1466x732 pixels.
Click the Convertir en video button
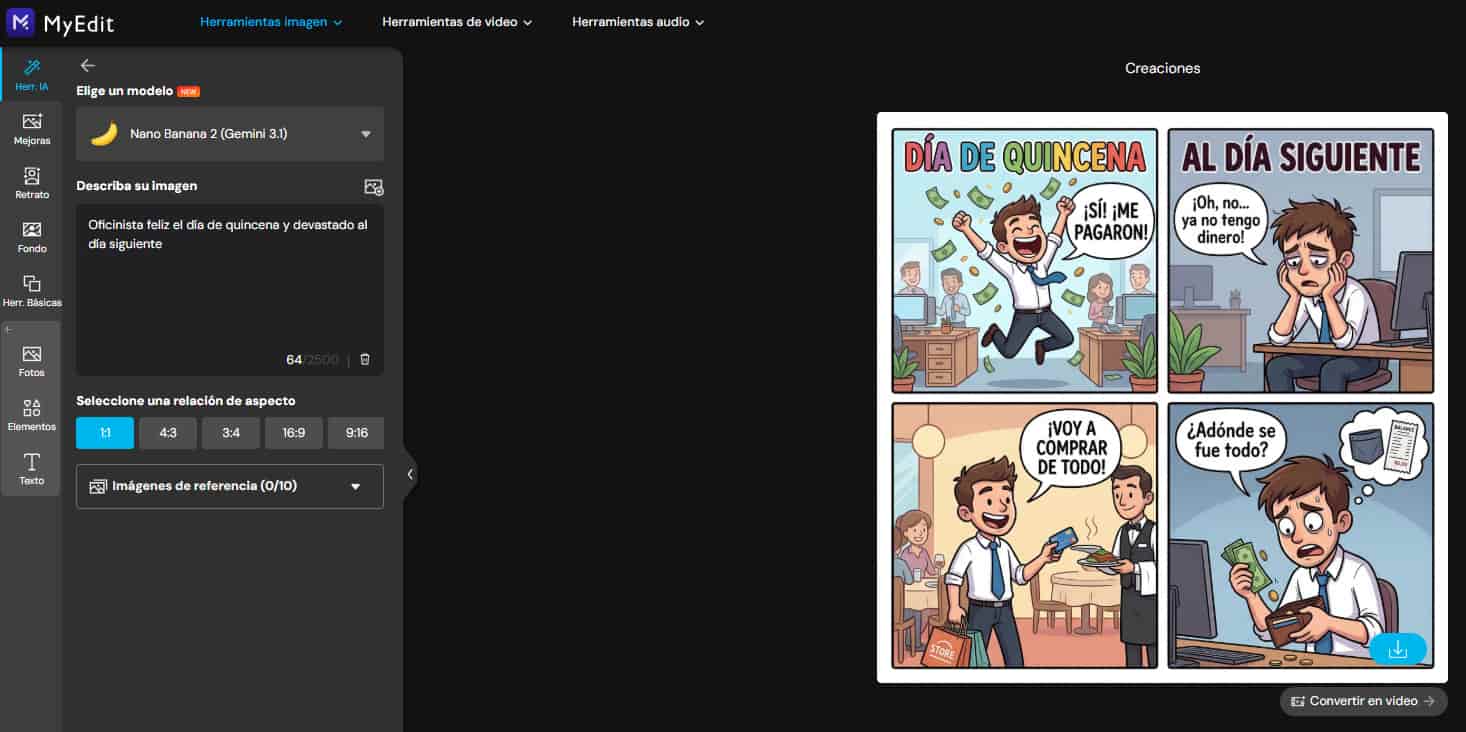point(1362,701)
